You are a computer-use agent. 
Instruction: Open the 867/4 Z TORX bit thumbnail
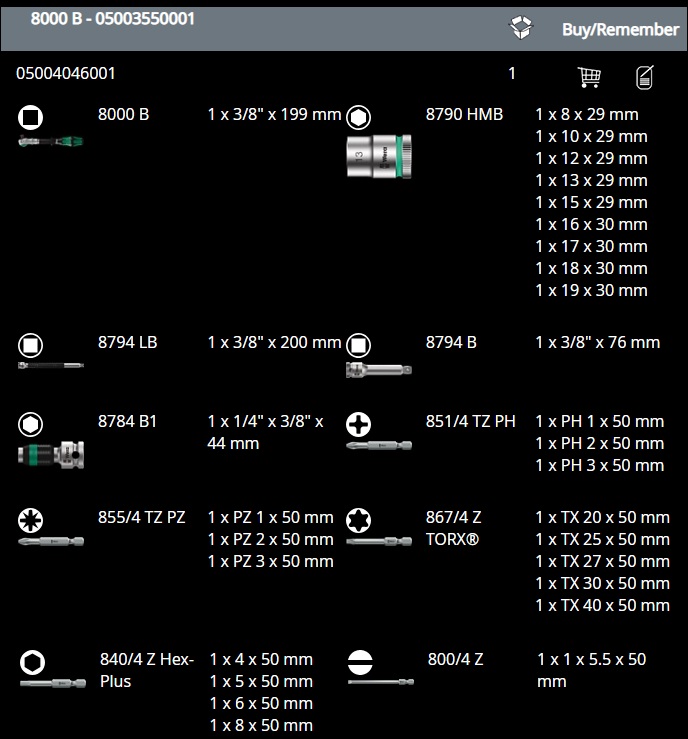[379, 542]
